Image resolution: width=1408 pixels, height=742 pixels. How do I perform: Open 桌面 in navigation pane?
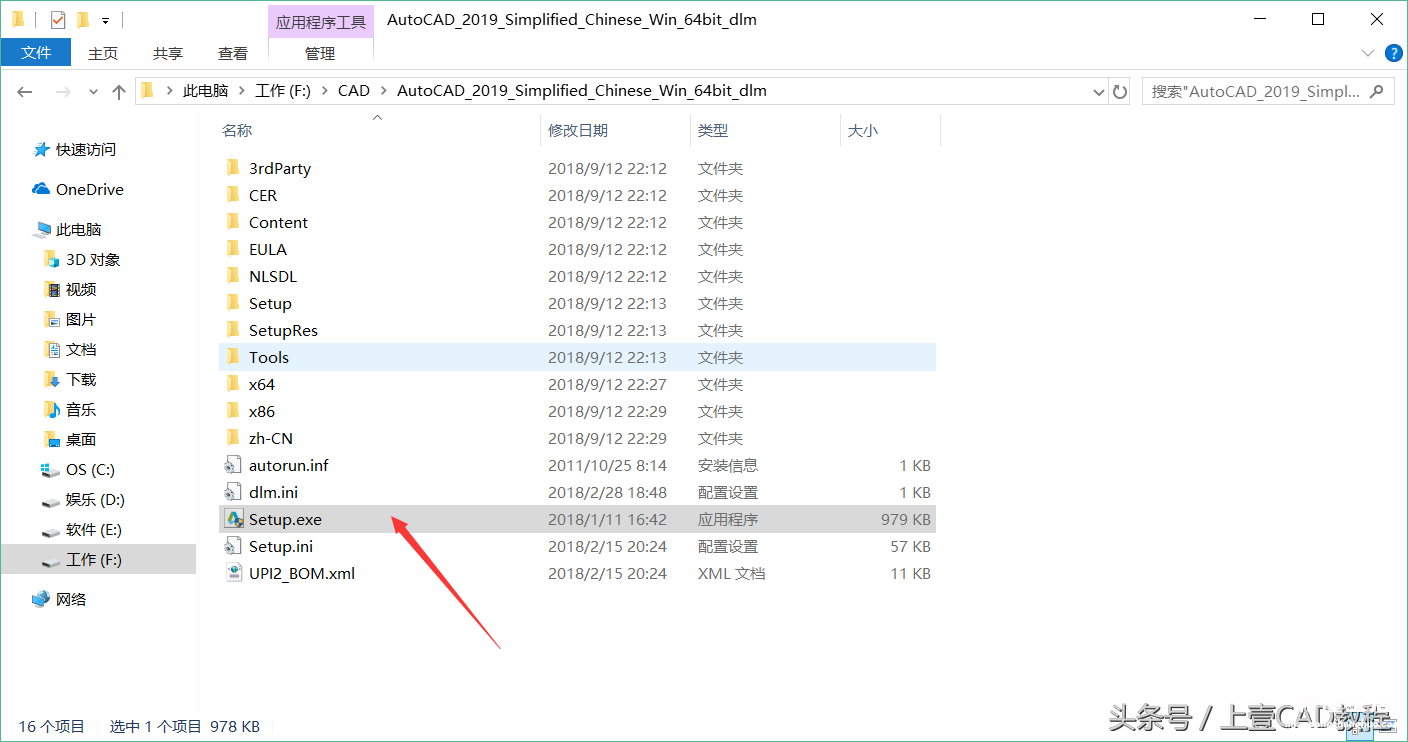pyautogui.click(x=70, y=439)
